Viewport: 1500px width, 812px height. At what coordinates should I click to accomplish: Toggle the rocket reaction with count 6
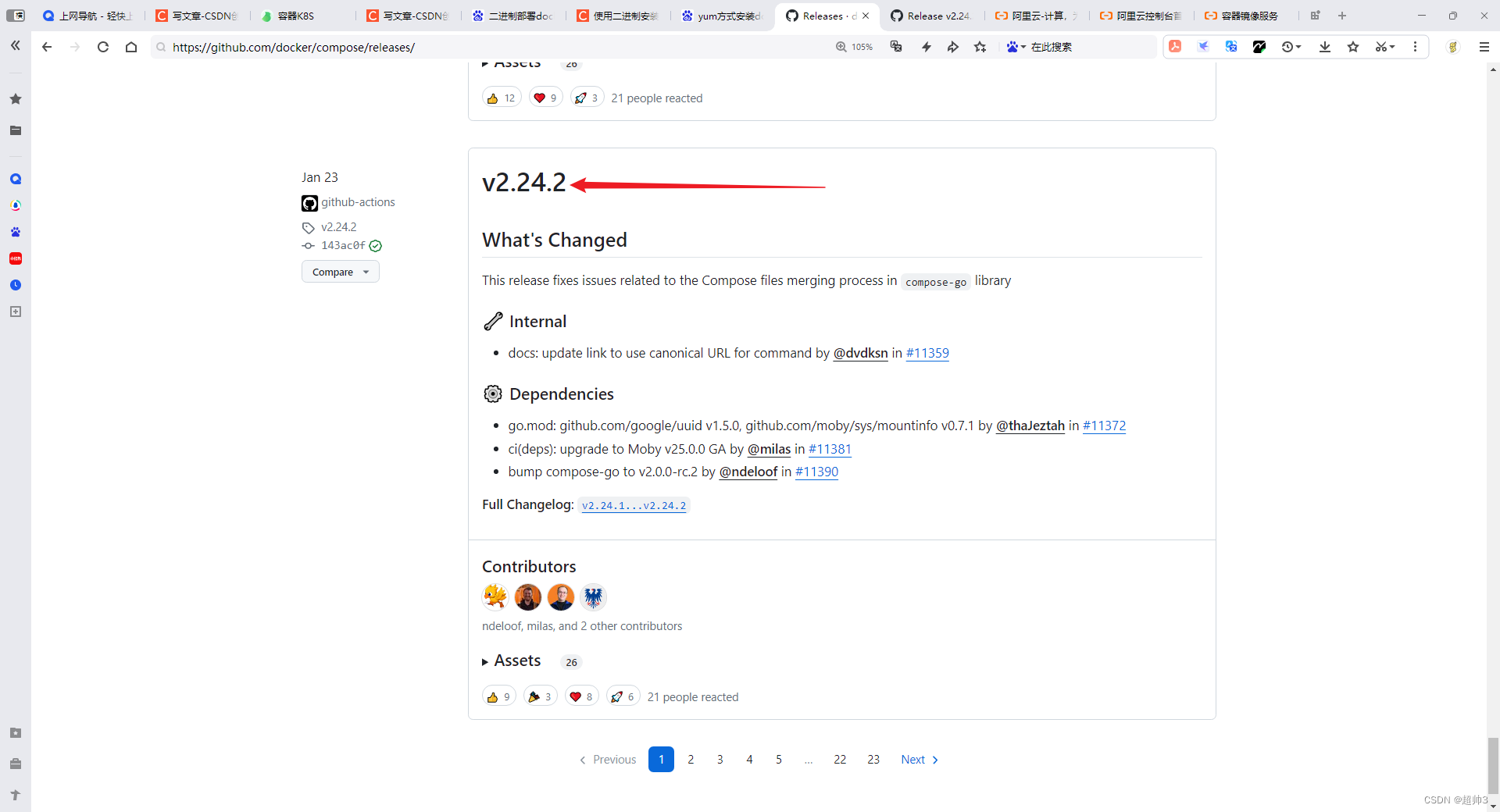pos(623,696)
